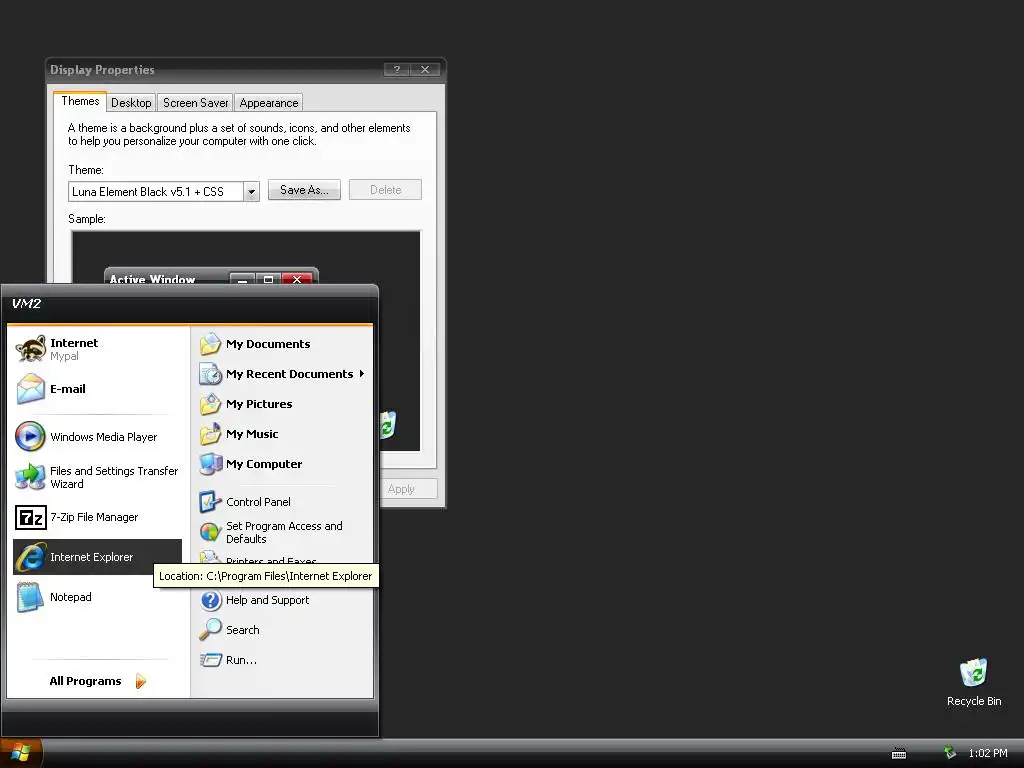Click "Notepad" label text
The width and height of the screenshot is (1024, 768).
point(71,597)
